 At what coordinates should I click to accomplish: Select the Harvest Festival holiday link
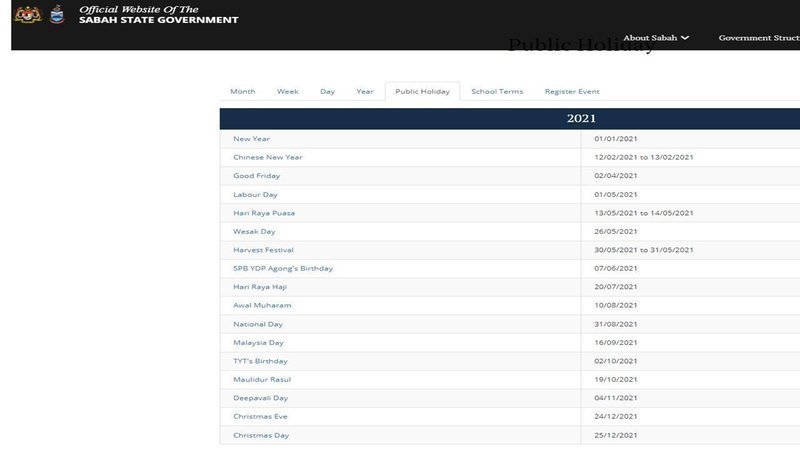263,250
